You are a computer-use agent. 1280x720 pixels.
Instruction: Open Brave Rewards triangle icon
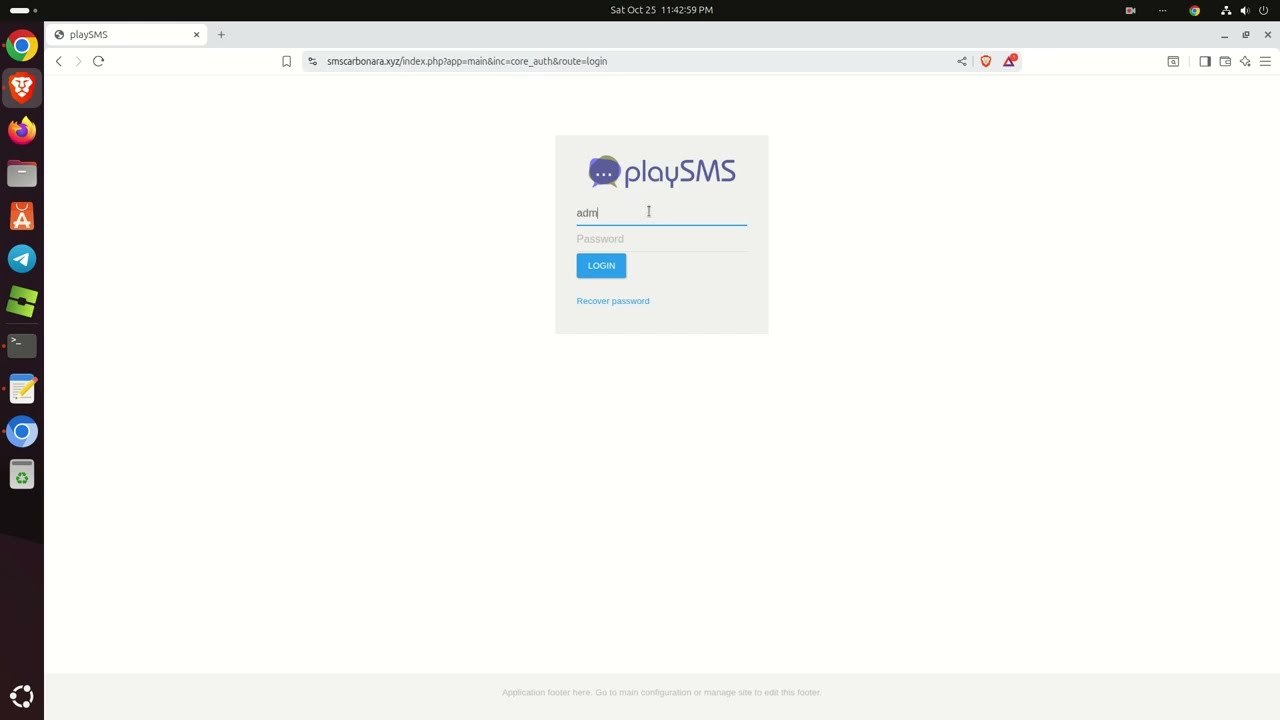click(1010, 61)
